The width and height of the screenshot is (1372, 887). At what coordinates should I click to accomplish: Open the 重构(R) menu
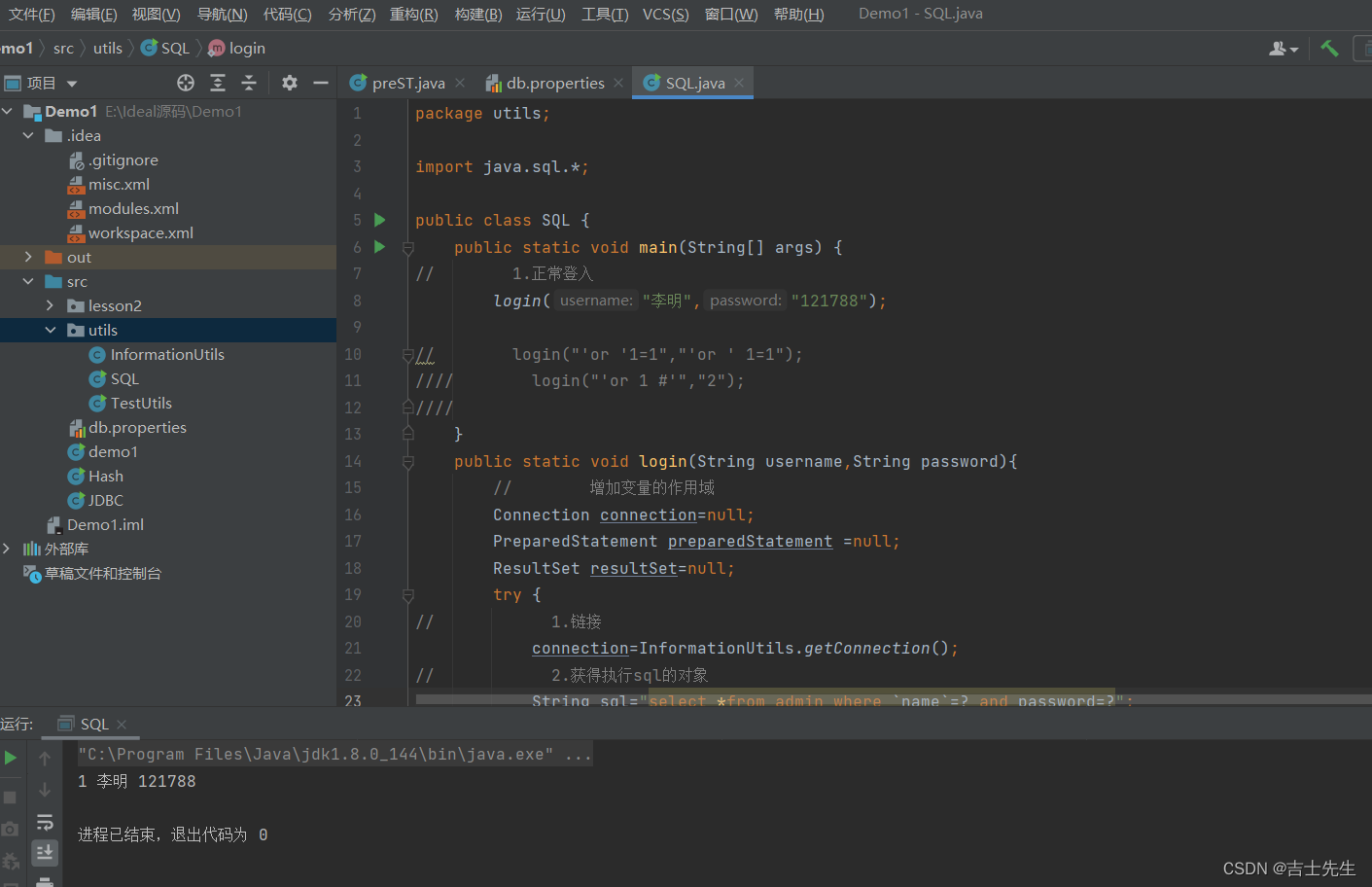(413, 14)
